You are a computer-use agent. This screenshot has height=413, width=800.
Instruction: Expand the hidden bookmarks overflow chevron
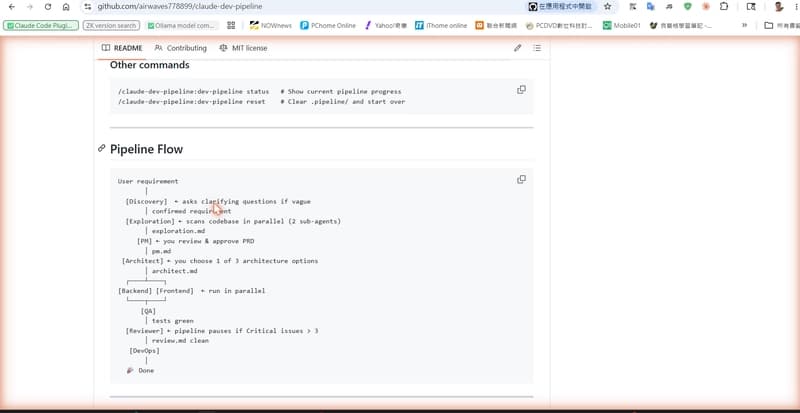coord(744,25)
